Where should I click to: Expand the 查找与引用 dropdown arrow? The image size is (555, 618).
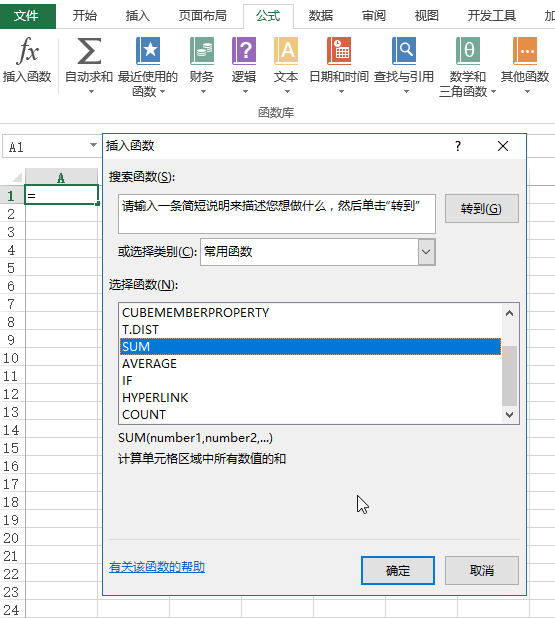point(406,91)
